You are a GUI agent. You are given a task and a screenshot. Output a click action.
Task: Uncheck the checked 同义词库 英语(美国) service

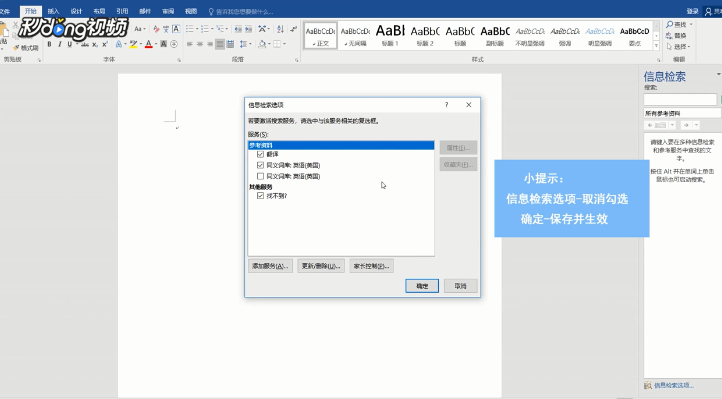260,165
